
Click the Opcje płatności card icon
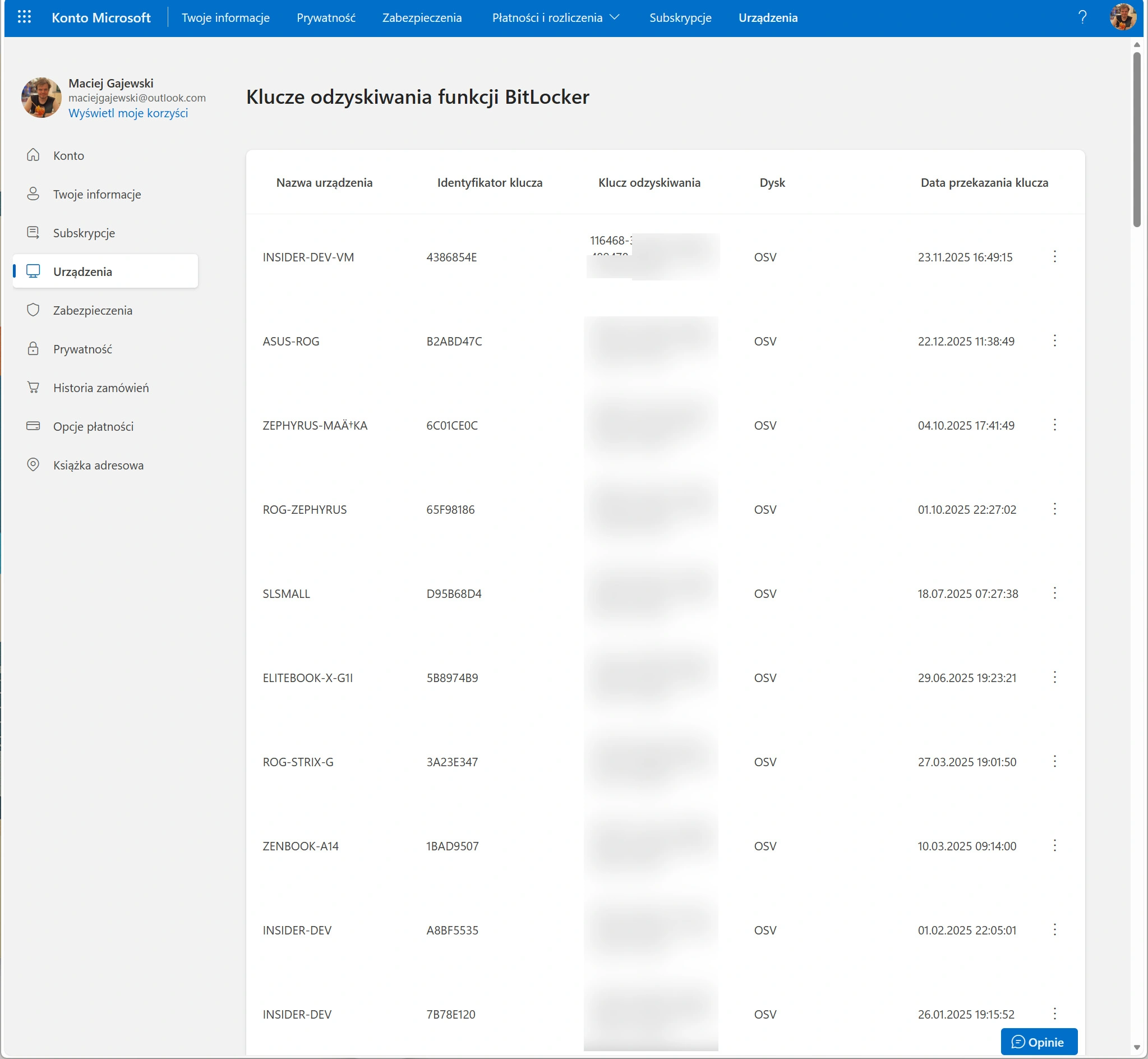33,426
